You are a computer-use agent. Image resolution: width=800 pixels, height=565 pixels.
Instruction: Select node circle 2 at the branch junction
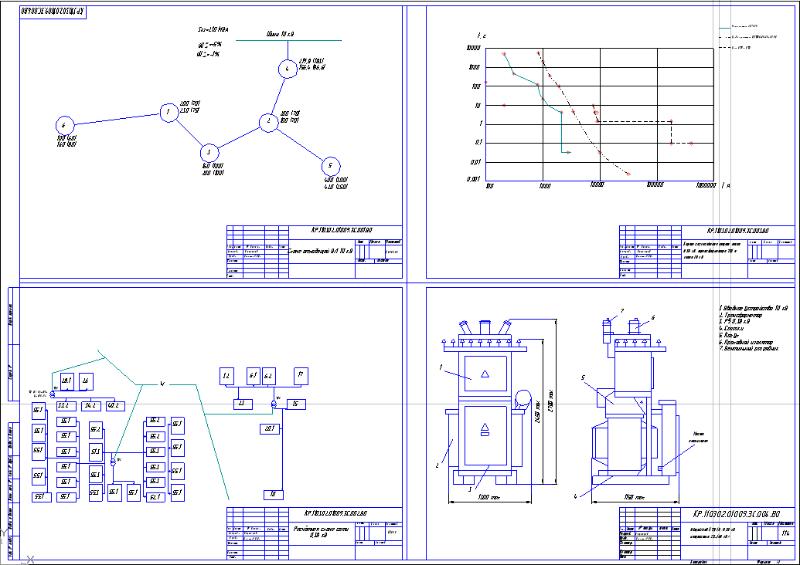tap(268, 121)
